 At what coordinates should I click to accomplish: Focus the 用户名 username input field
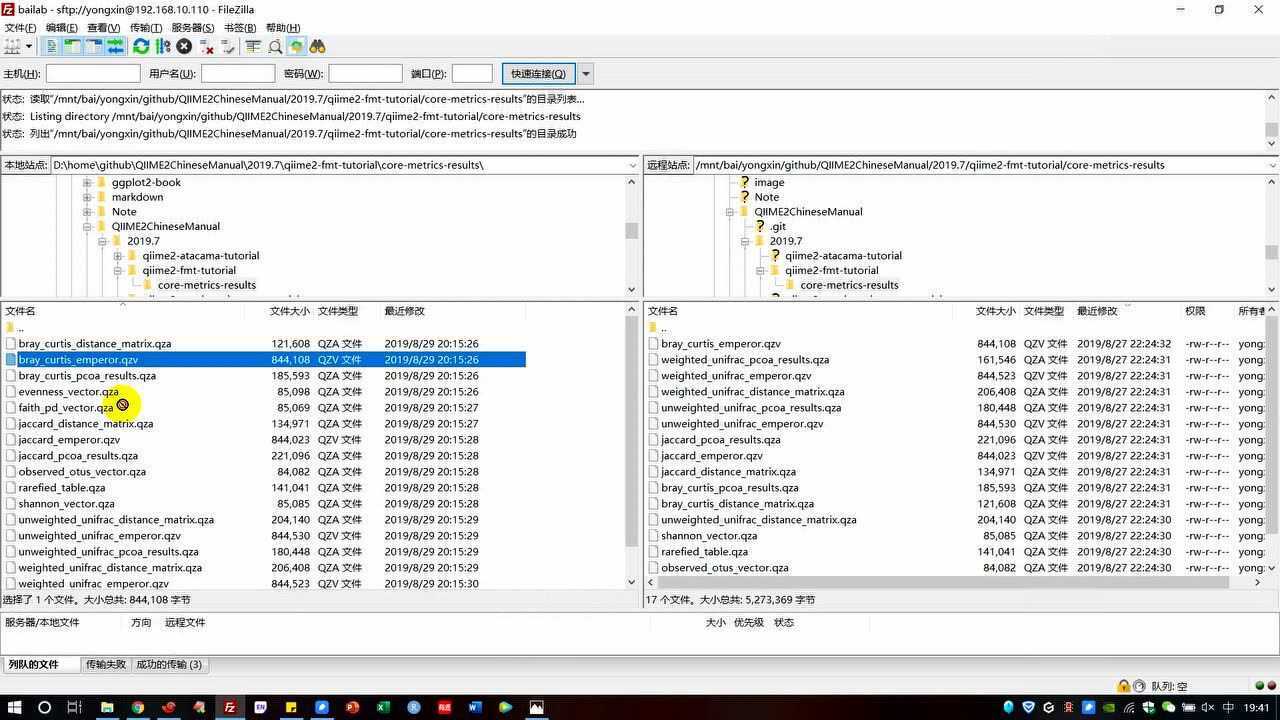238,73
